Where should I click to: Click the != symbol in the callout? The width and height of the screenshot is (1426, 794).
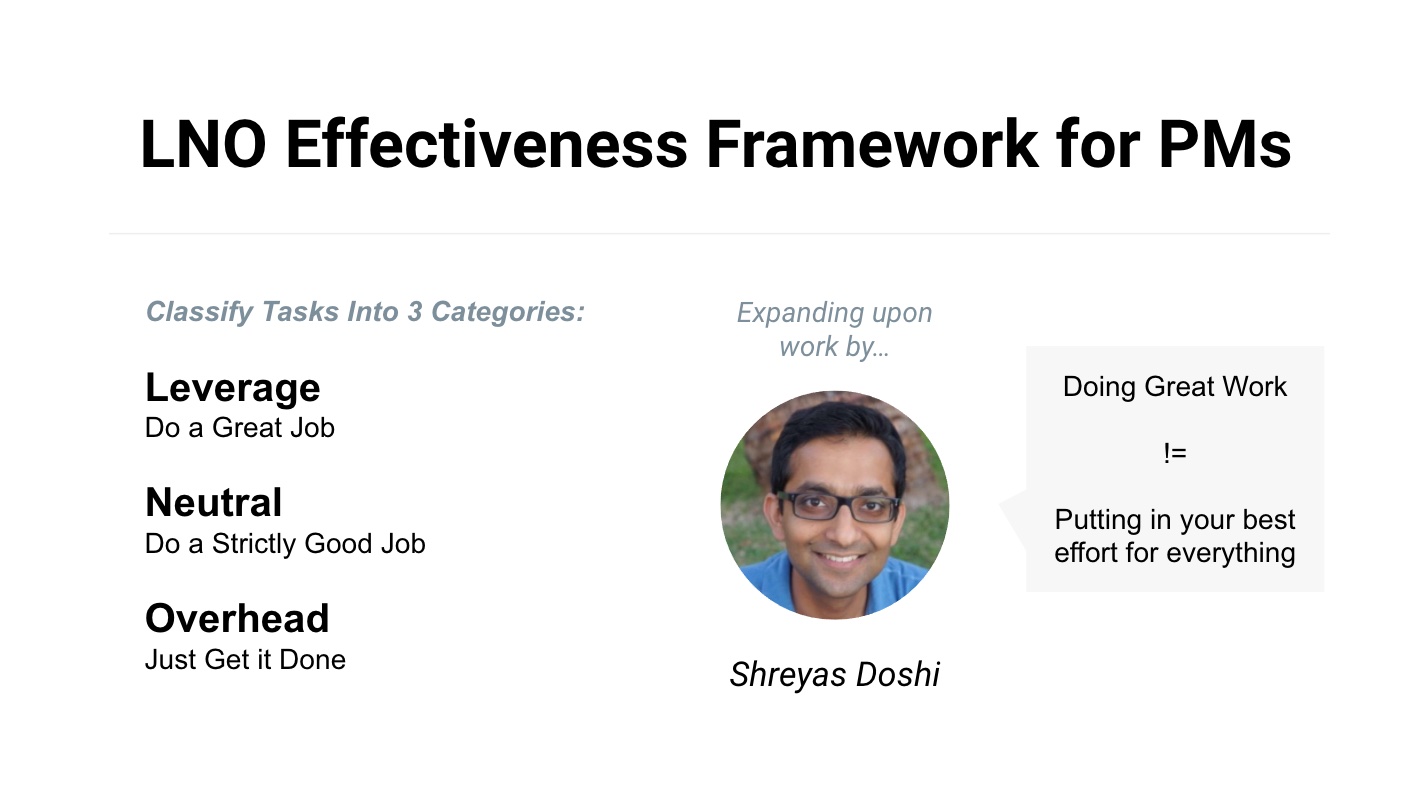click(x=1175, y=453)
